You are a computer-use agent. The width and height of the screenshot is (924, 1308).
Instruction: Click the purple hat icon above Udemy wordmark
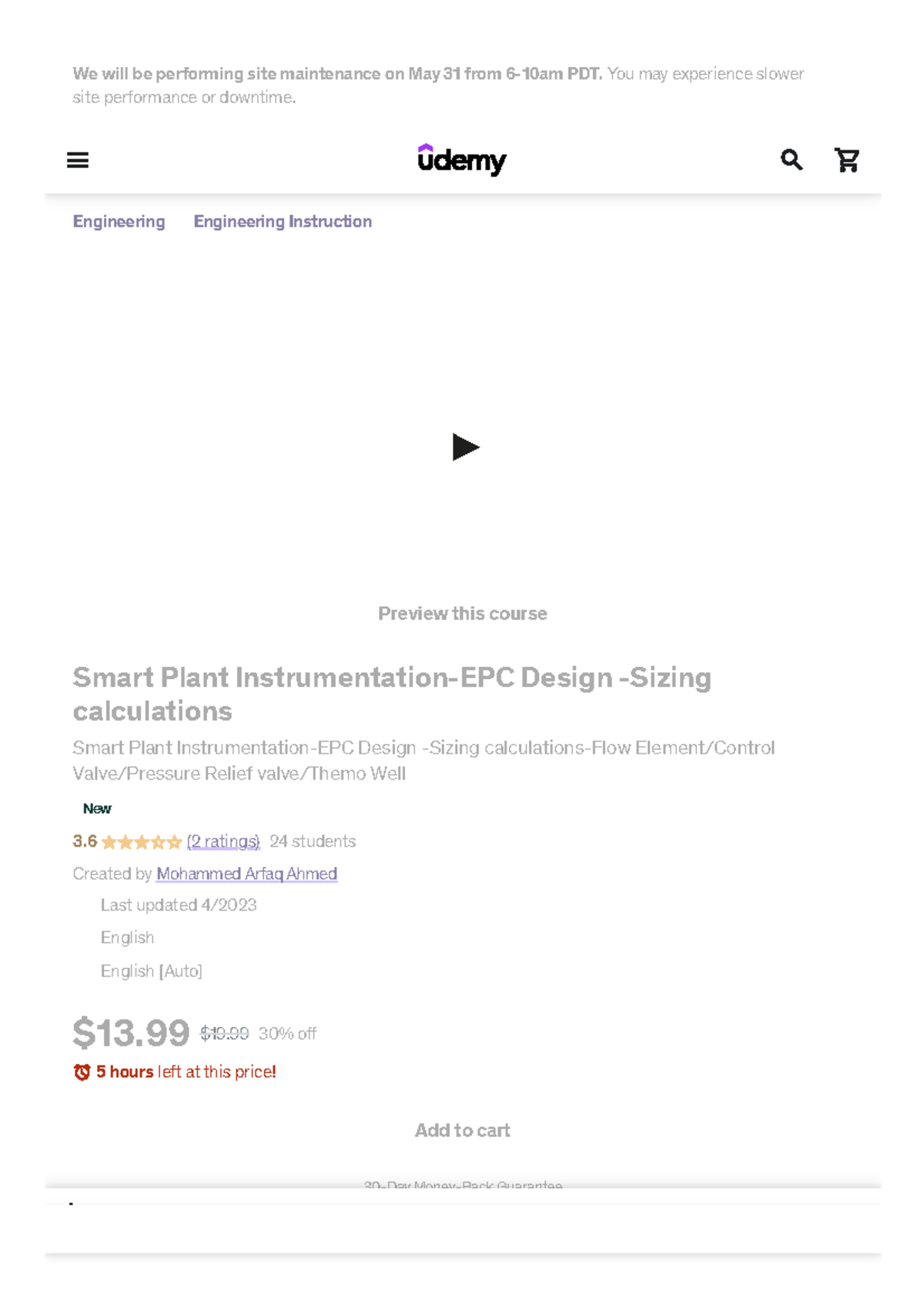coord(427,148)
